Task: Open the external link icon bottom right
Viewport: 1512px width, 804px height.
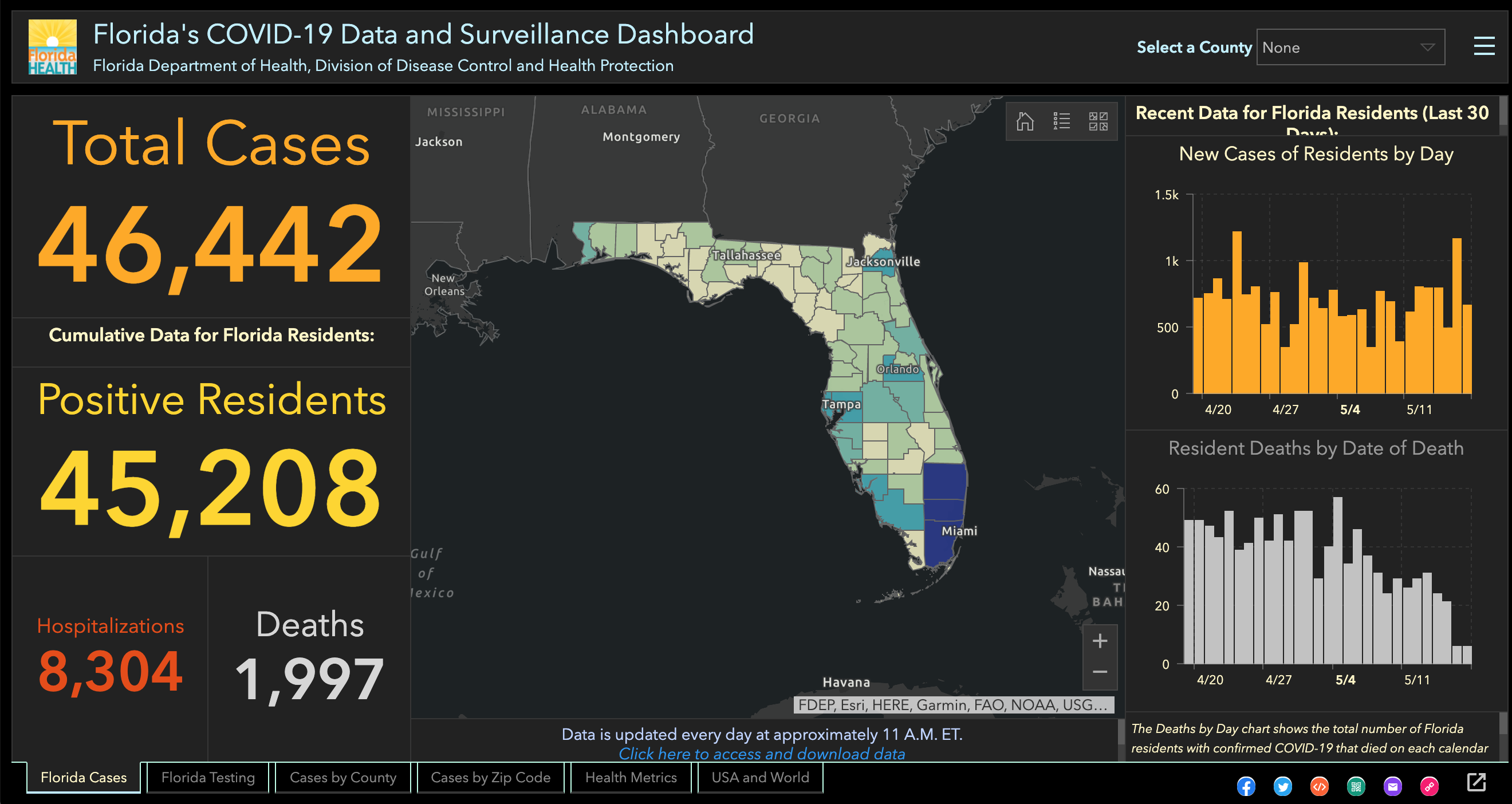Action: pyautogui.click(x=1478, y=783)
